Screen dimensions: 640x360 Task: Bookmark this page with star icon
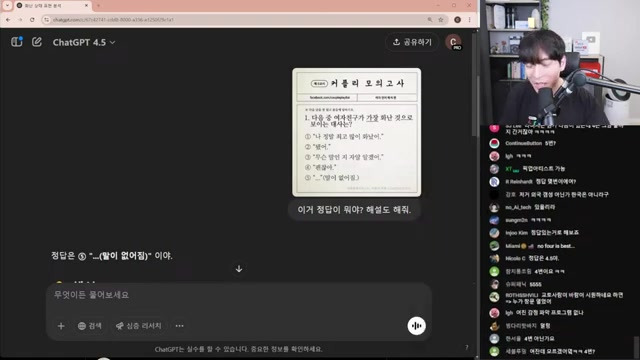coord(440,20)
